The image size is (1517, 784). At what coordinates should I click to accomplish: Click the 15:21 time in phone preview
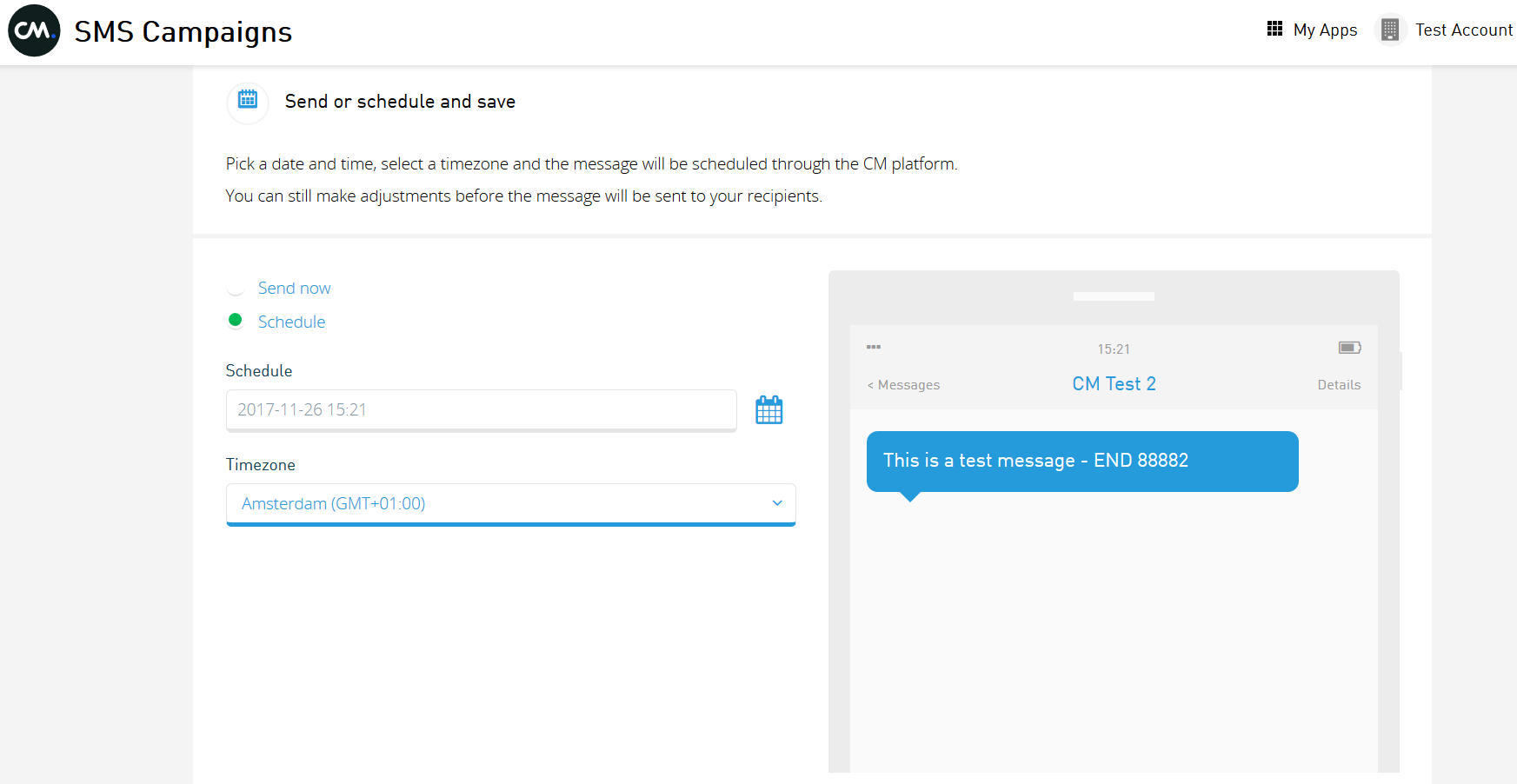coord(1114,349)
